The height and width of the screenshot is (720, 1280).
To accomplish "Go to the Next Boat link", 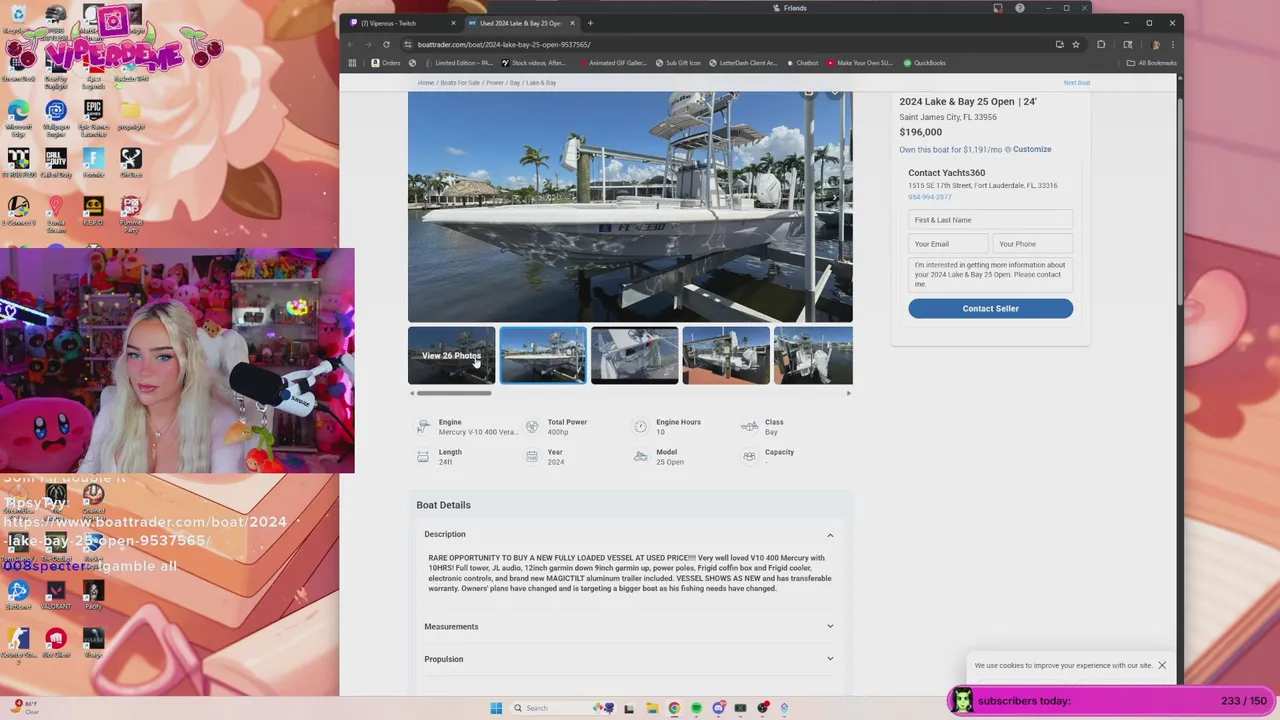I will [1076, 83].
